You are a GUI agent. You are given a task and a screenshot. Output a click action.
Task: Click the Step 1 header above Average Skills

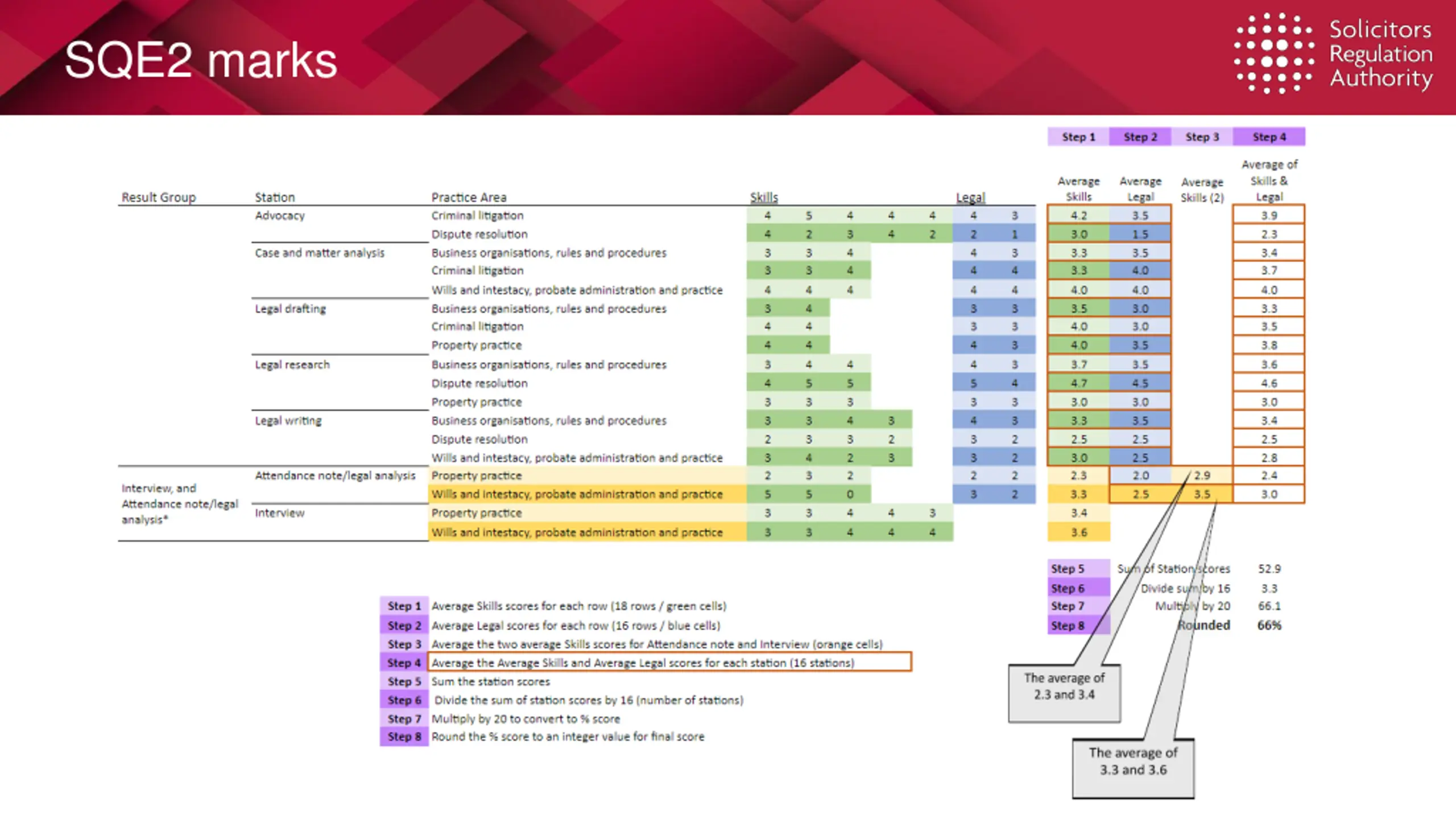click(1078, 136)
